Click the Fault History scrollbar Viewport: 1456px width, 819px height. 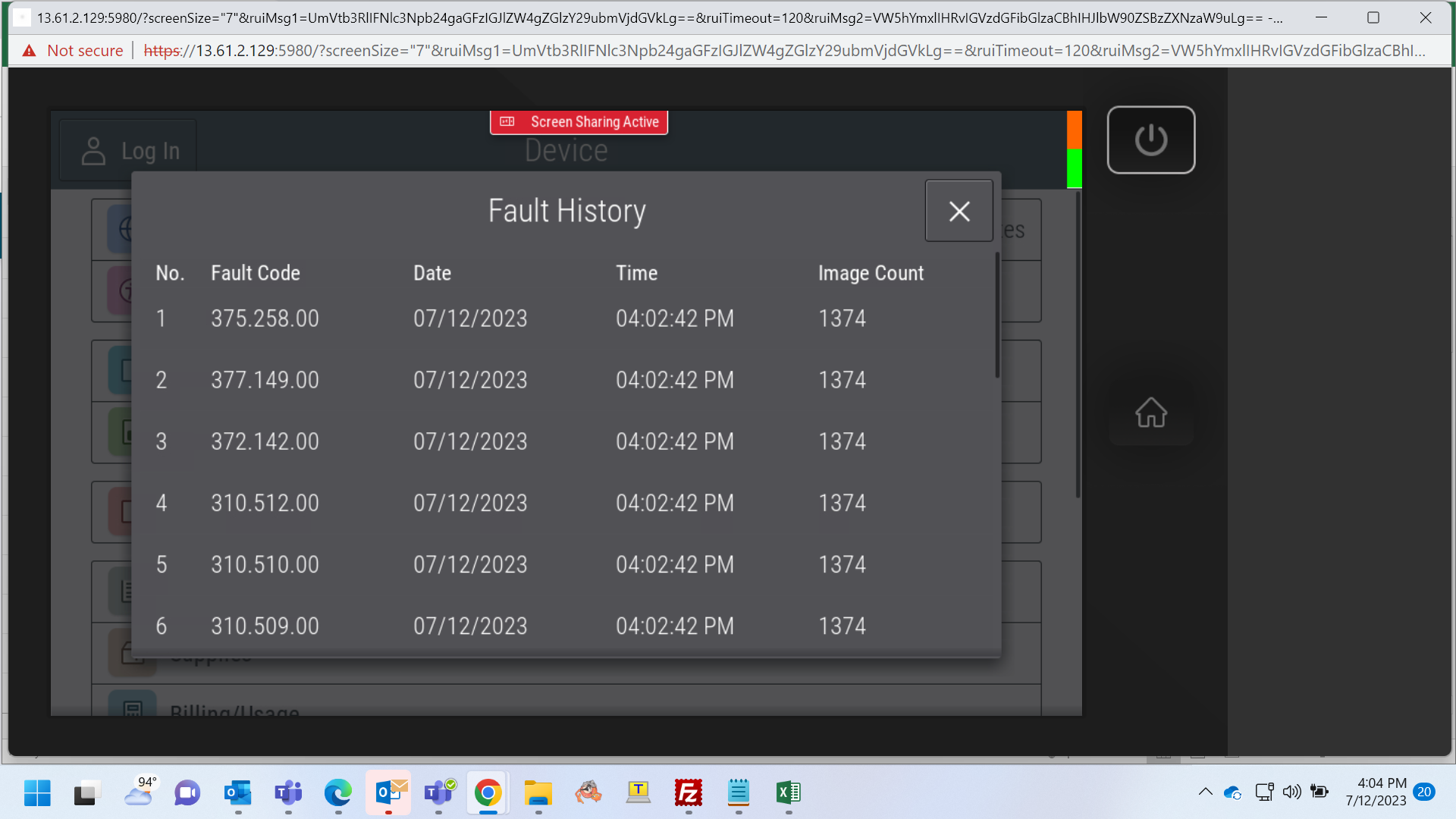(x=997, y=315)
